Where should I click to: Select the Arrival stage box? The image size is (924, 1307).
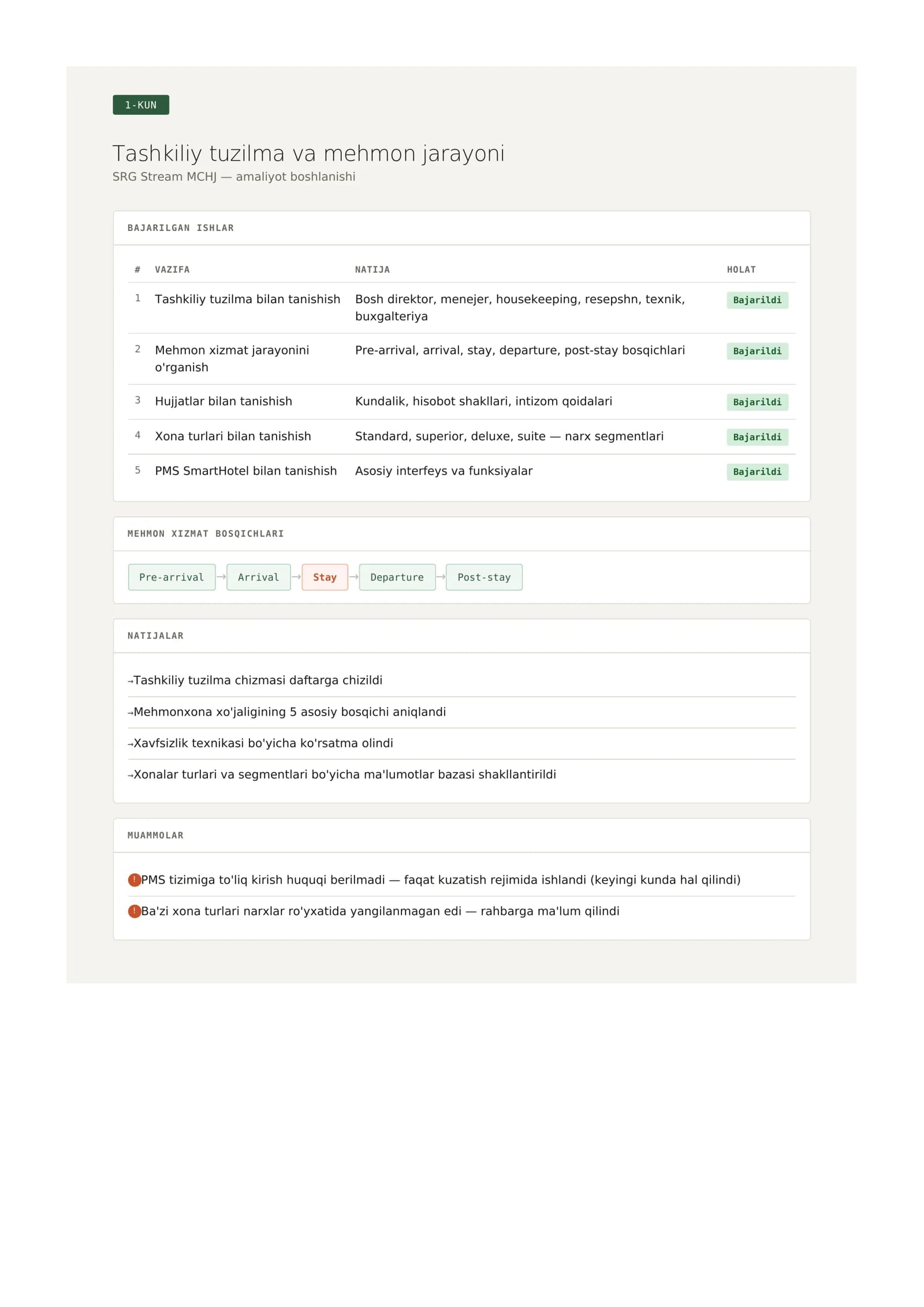tap(258, 577)
